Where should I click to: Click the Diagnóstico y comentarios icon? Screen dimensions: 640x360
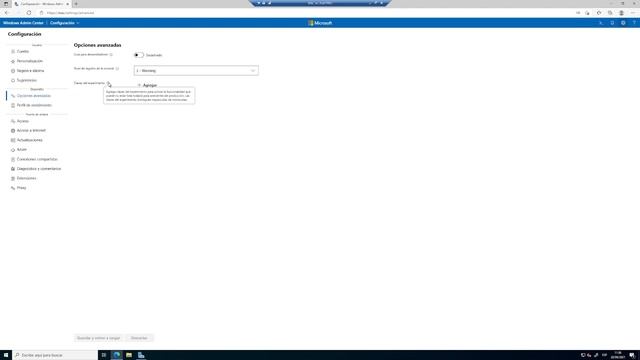coord(13,169)
